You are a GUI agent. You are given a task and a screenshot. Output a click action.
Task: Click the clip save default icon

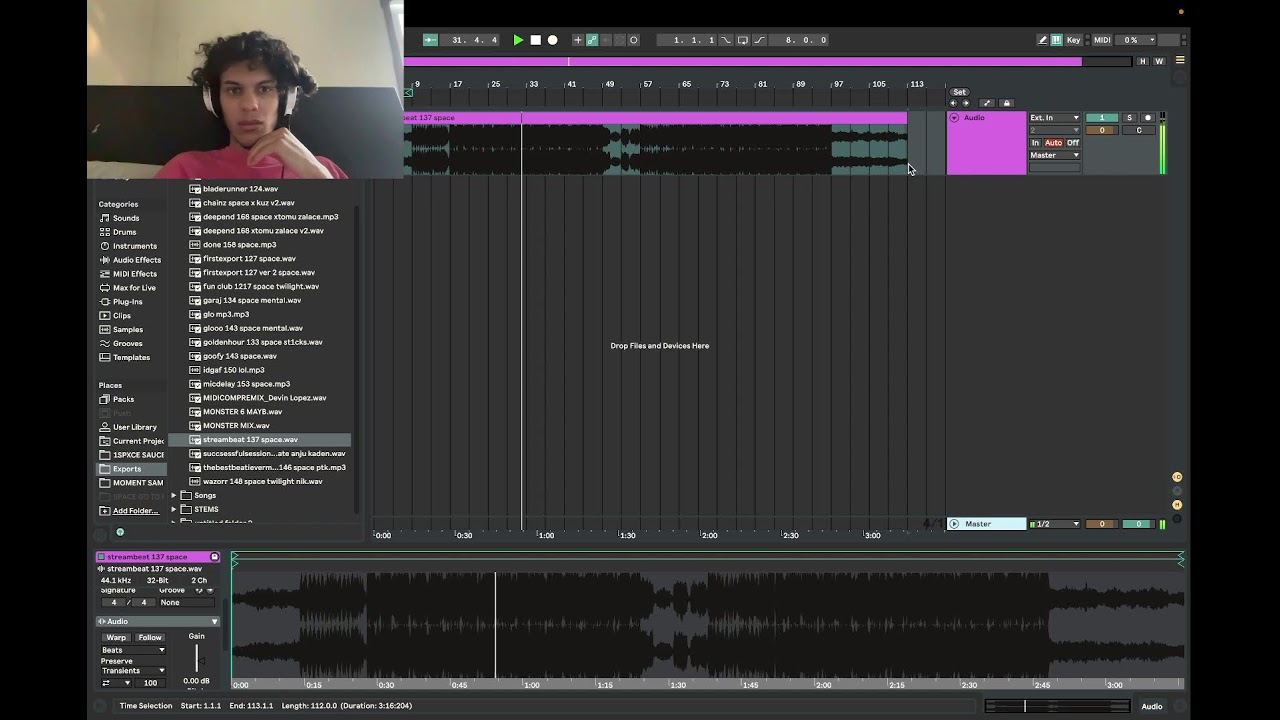pos(214,557)
